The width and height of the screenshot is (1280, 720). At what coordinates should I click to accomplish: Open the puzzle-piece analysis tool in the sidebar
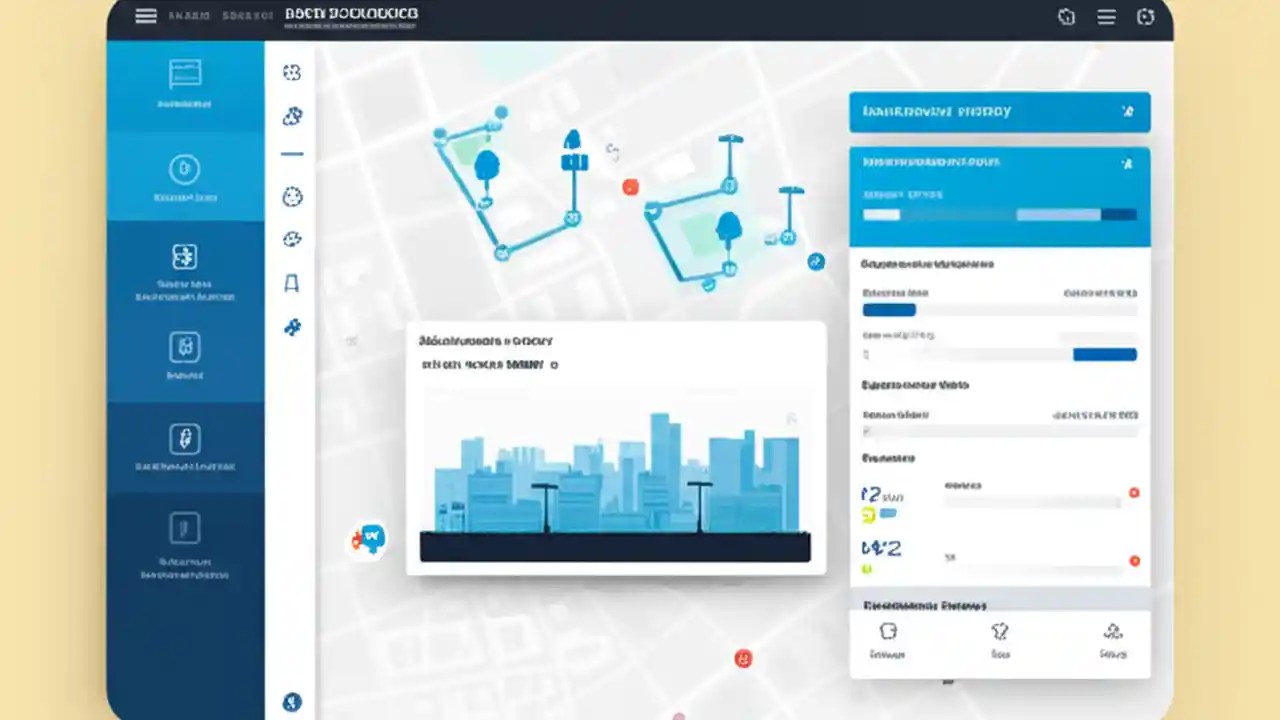click(x=185, y=256)
